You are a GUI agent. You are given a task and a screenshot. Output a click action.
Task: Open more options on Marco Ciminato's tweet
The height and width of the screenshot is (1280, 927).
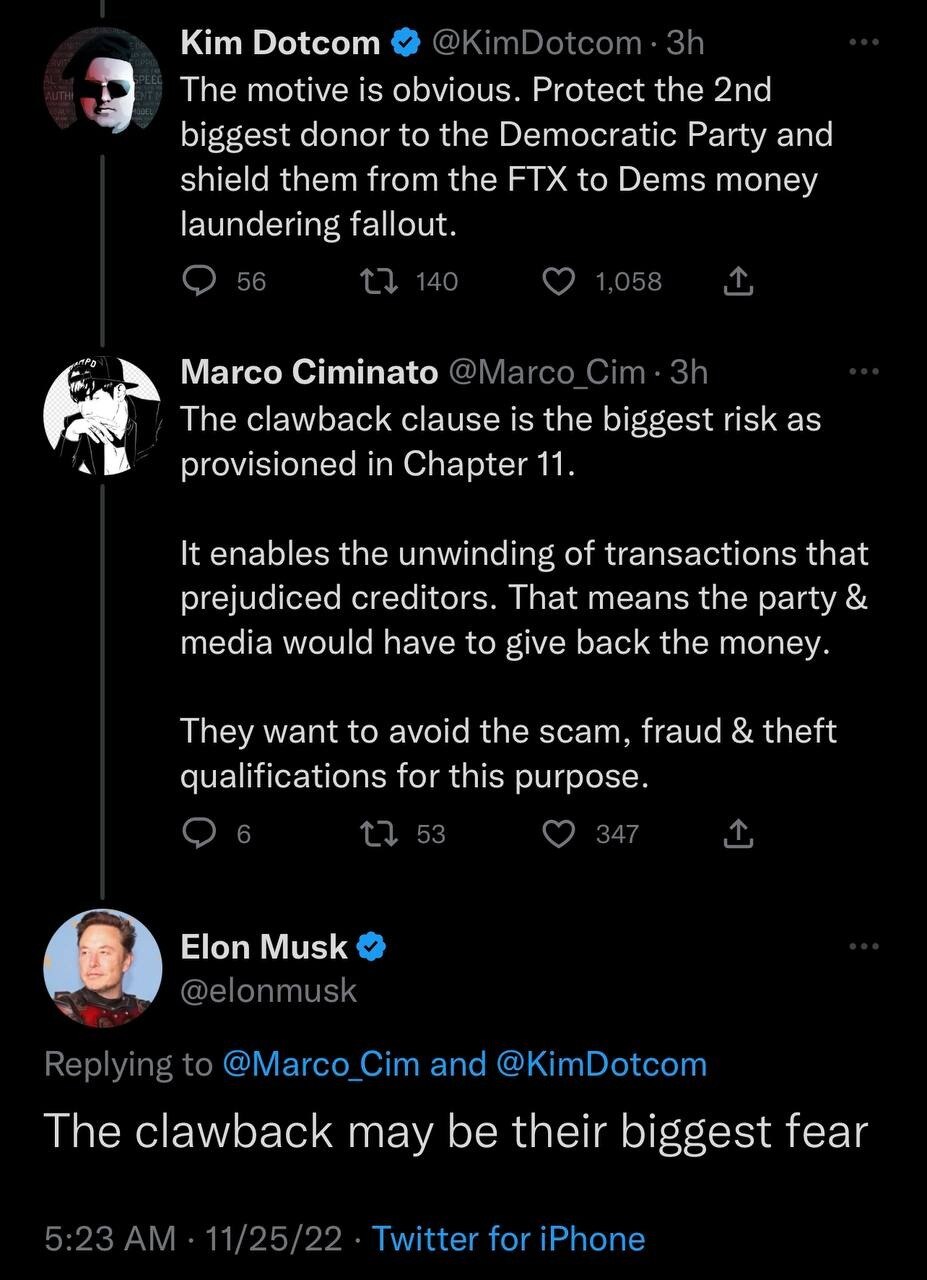862,372
